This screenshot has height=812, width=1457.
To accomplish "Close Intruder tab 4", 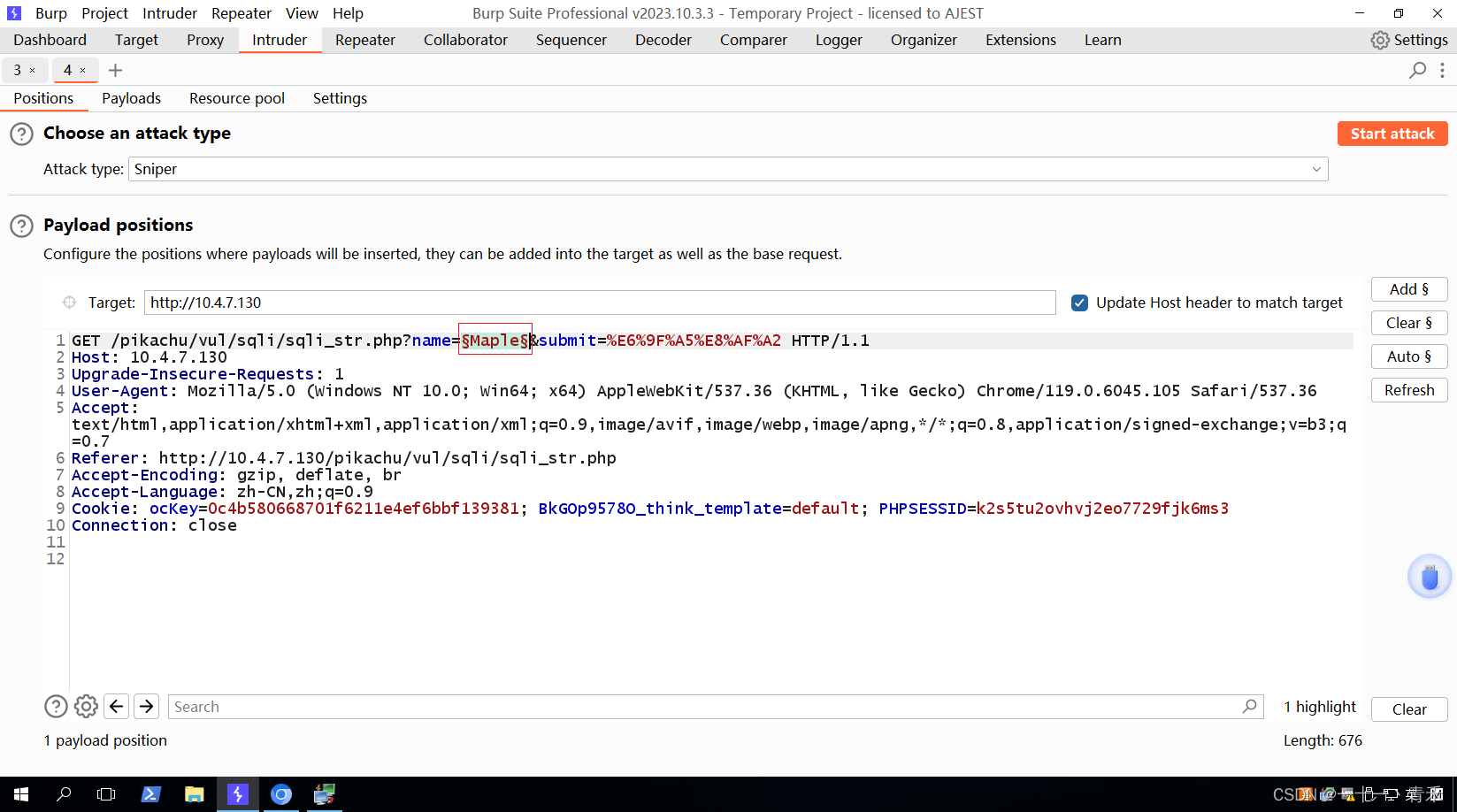I will click(x=83, y=71).
